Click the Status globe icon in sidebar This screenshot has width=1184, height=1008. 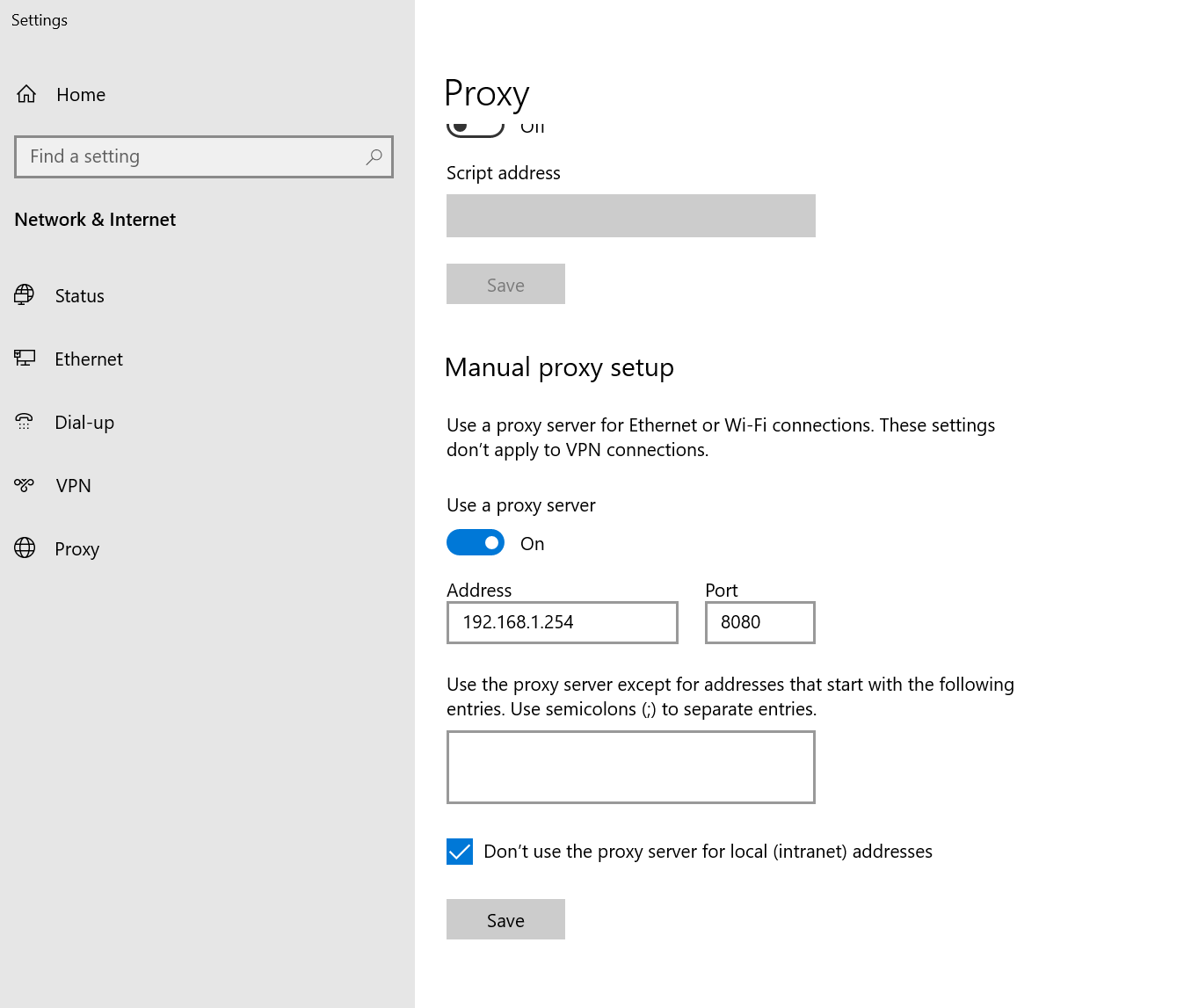[25, 295]
